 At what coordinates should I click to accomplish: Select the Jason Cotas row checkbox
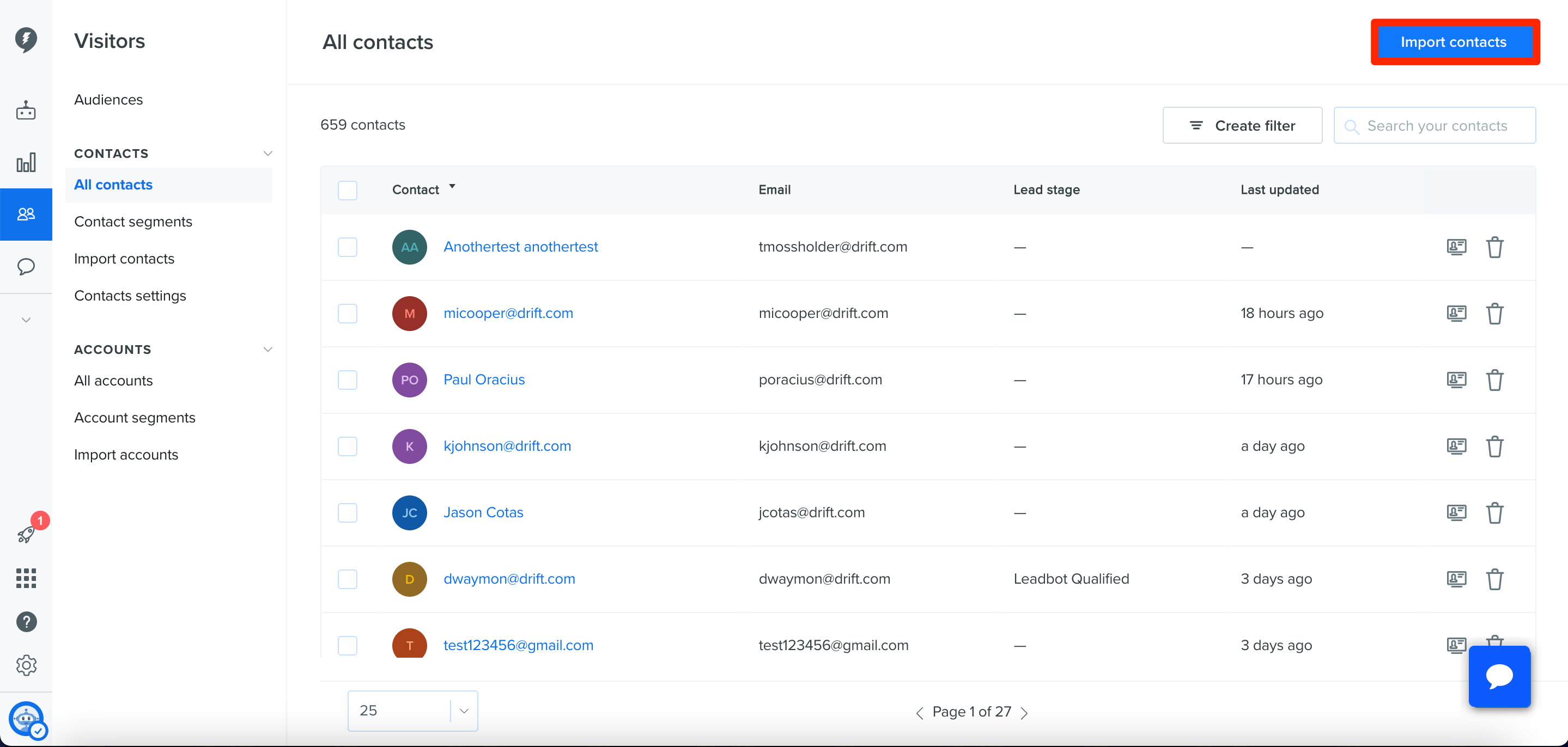348,513
